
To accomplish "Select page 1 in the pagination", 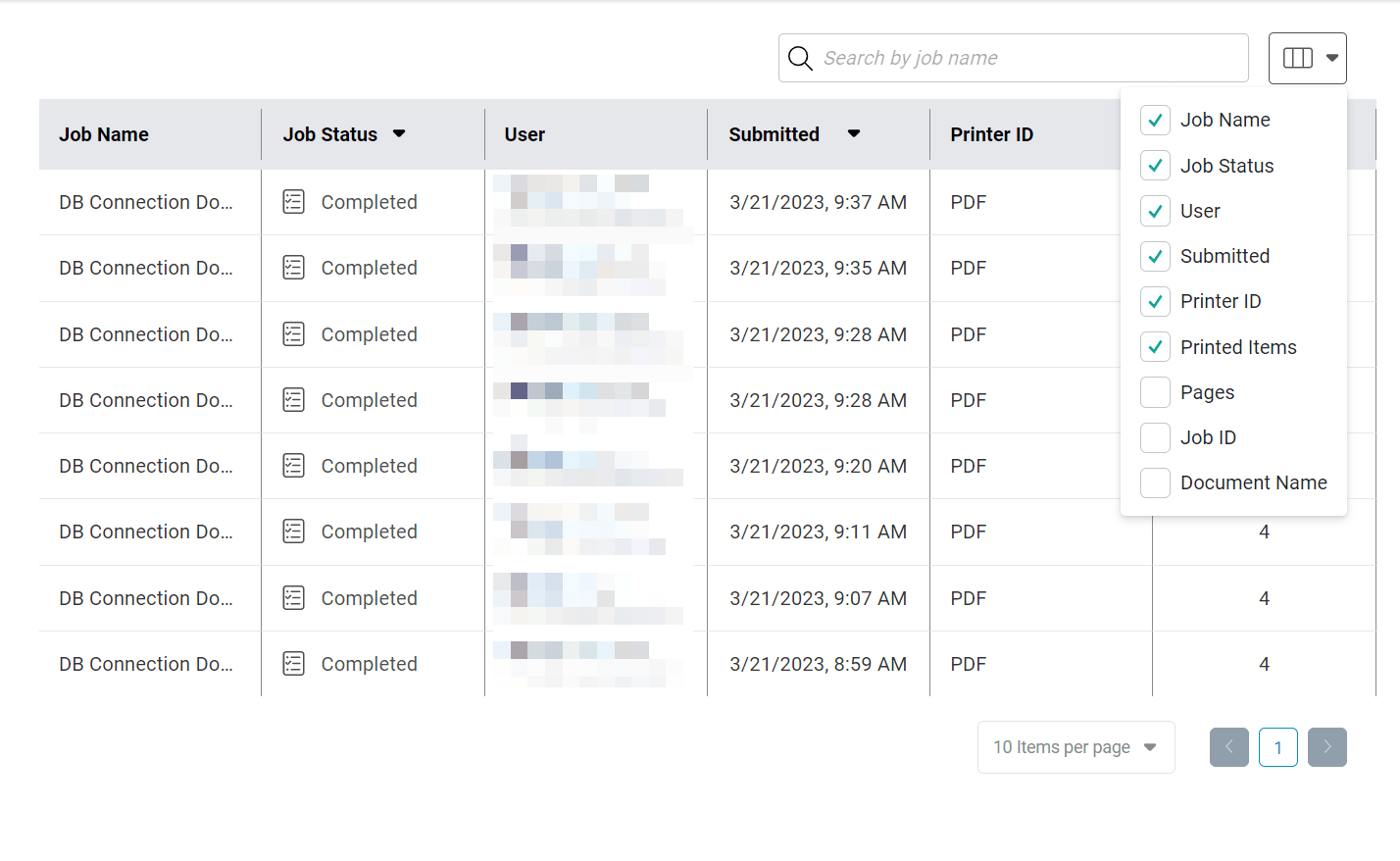I will (x=1278, y=746).
